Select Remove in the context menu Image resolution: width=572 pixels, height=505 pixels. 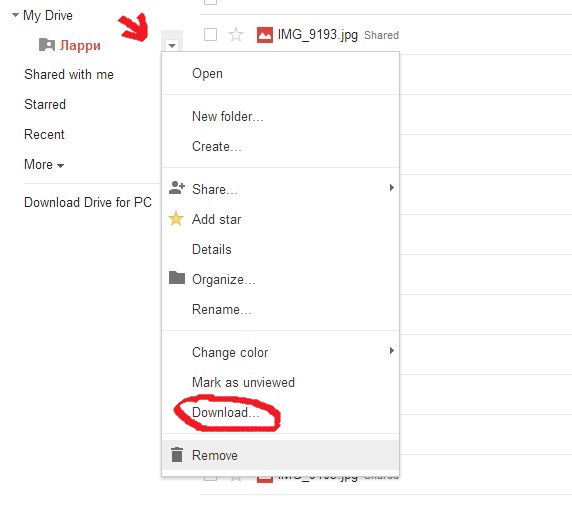pyautogui.click(x=280, y=455)
